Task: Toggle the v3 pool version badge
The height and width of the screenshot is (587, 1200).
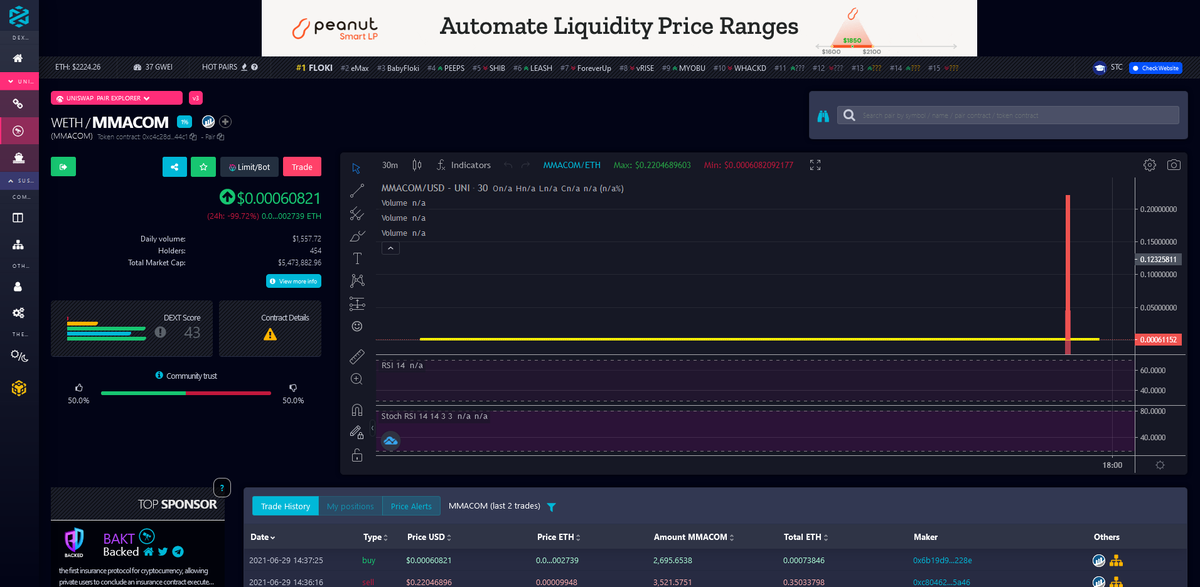Action: pyautogui.click(x=195, y=98)
